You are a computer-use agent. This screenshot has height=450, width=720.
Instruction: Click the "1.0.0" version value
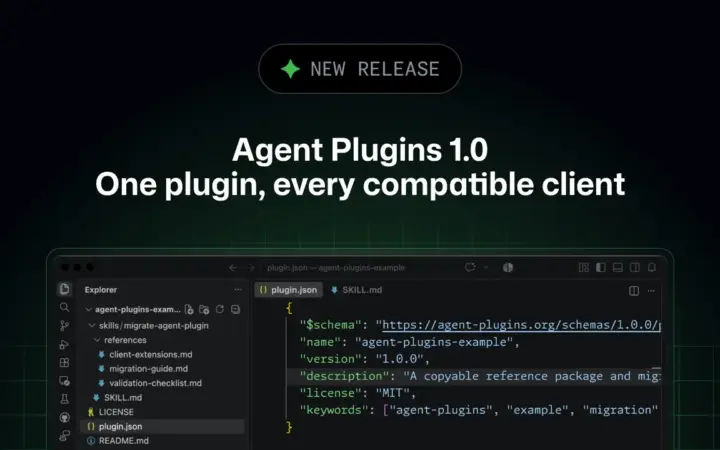point(399,359)
